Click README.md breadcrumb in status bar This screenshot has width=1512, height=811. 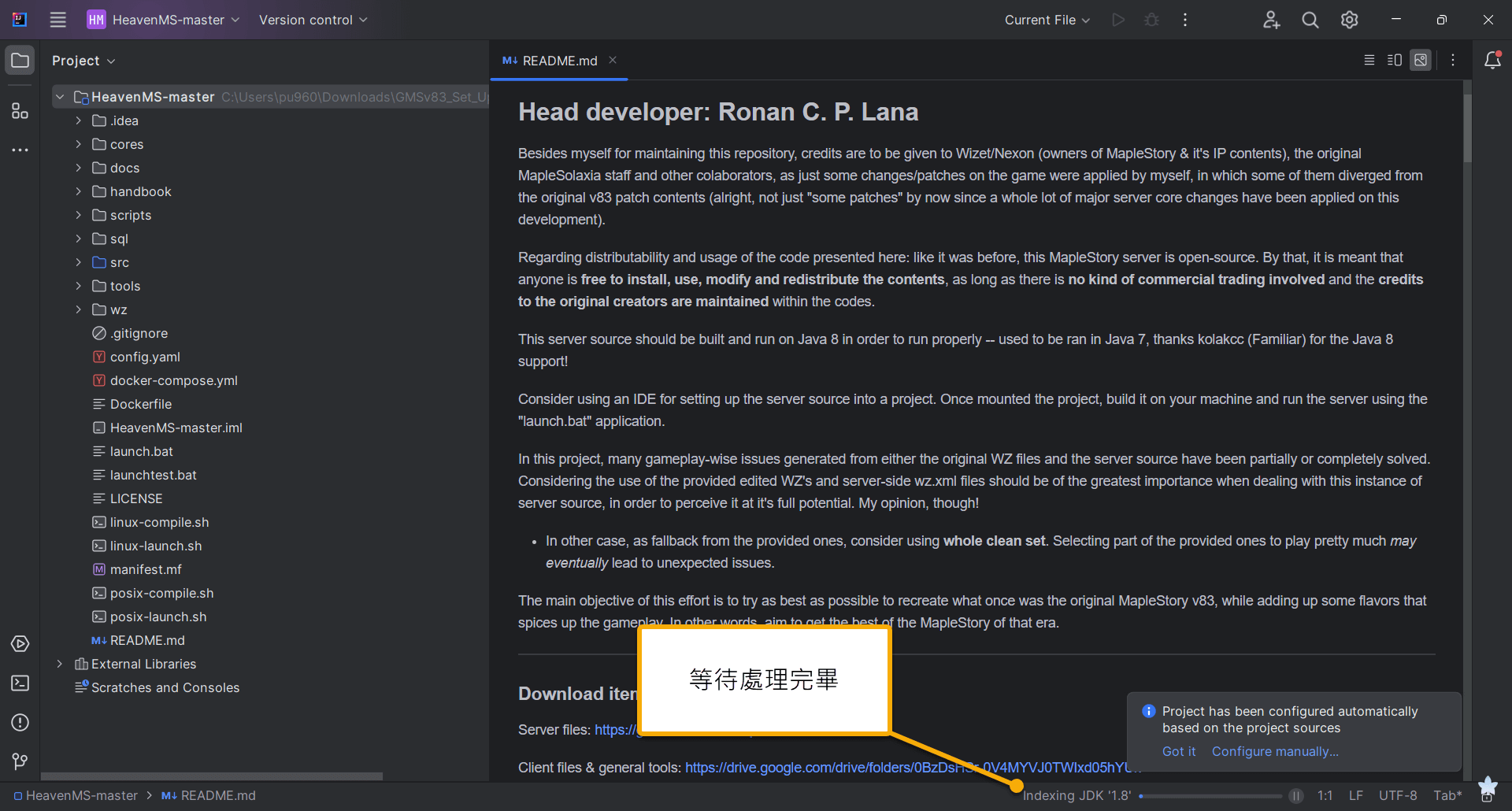[x=209, y=796]
